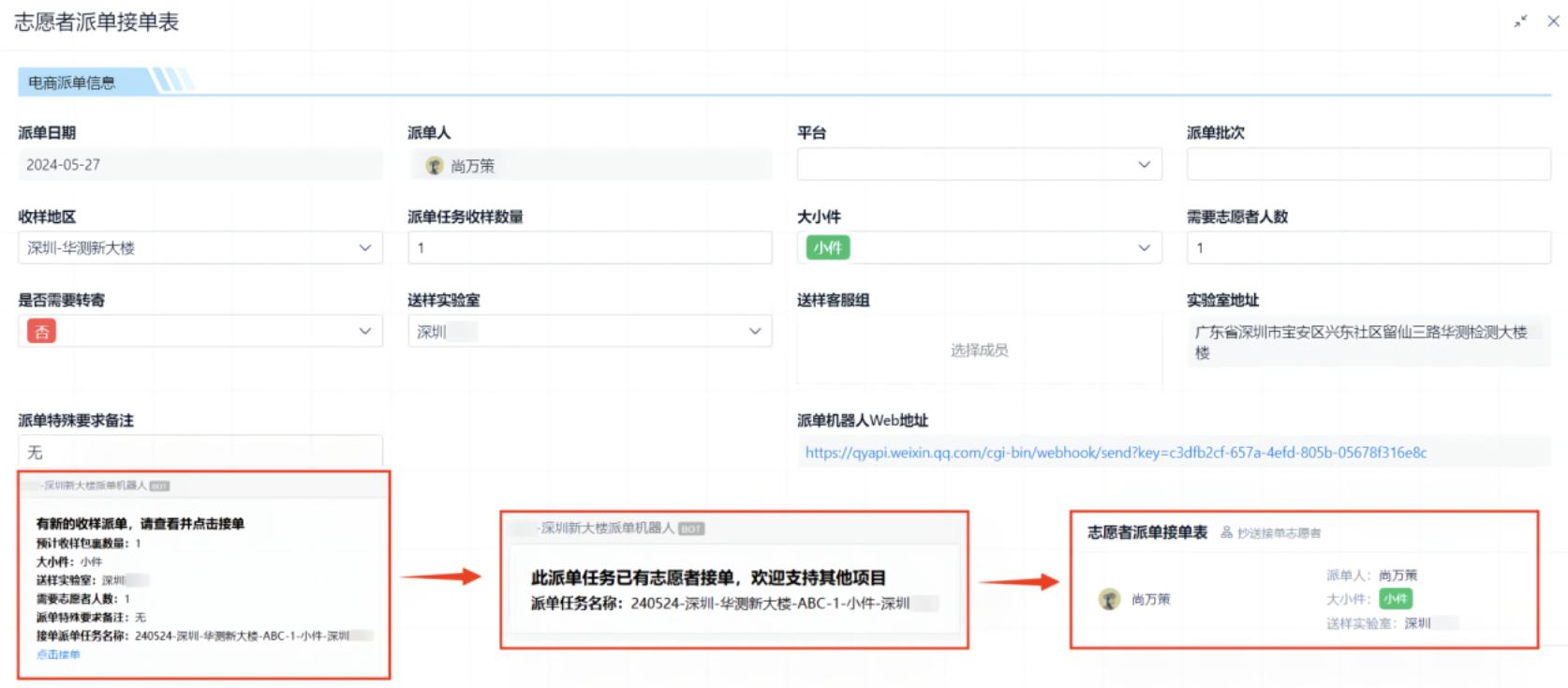Viewport: 1568px width, 688px height.
Task: Click the 派单任务收样数量 input field
Action: tap(590, 247)
